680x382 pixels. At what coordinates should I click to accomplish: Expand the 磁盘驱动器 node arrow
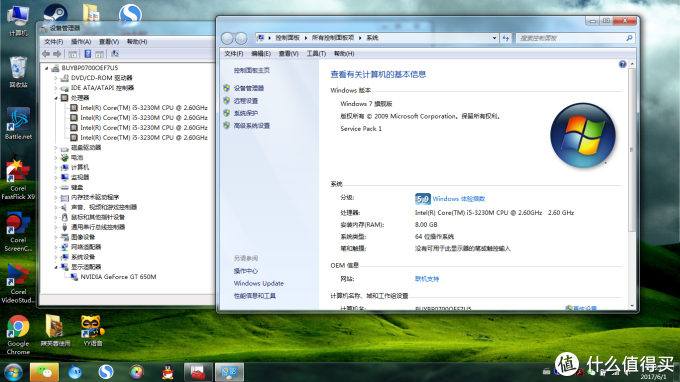pyautogui.click(x=56, y=148)
